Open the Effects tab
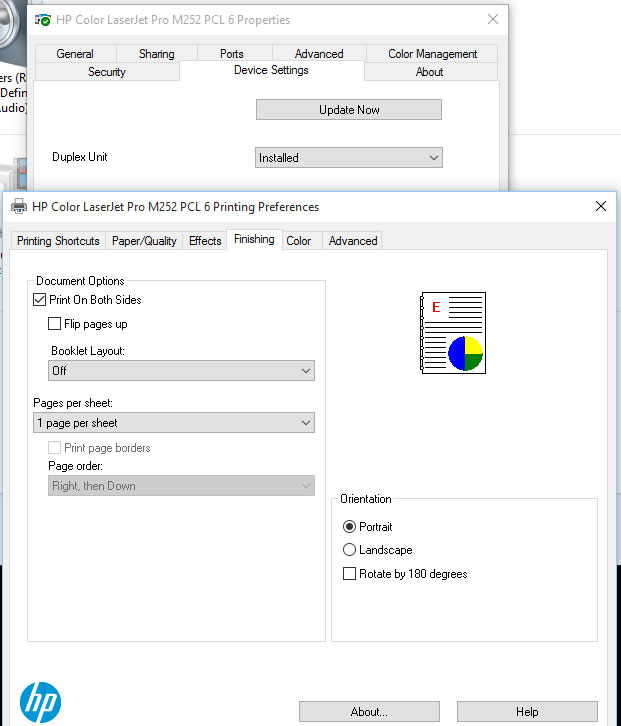Screen dimensions: 621x726 [205, 241]
